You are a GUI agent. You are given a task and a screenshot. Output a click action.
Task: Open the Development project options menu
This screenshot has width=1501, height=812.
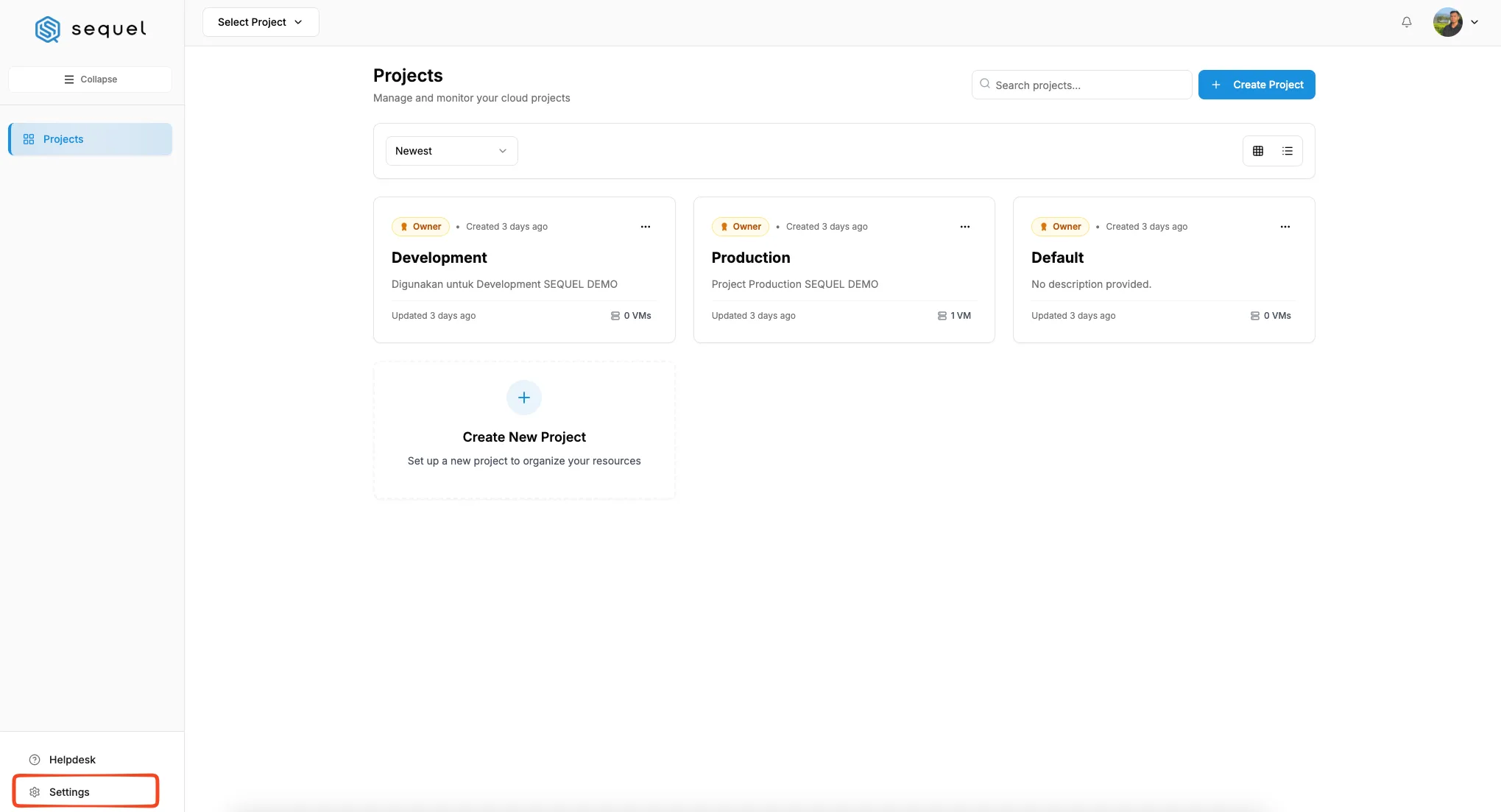pyautogui.click(x=645, y=227)
